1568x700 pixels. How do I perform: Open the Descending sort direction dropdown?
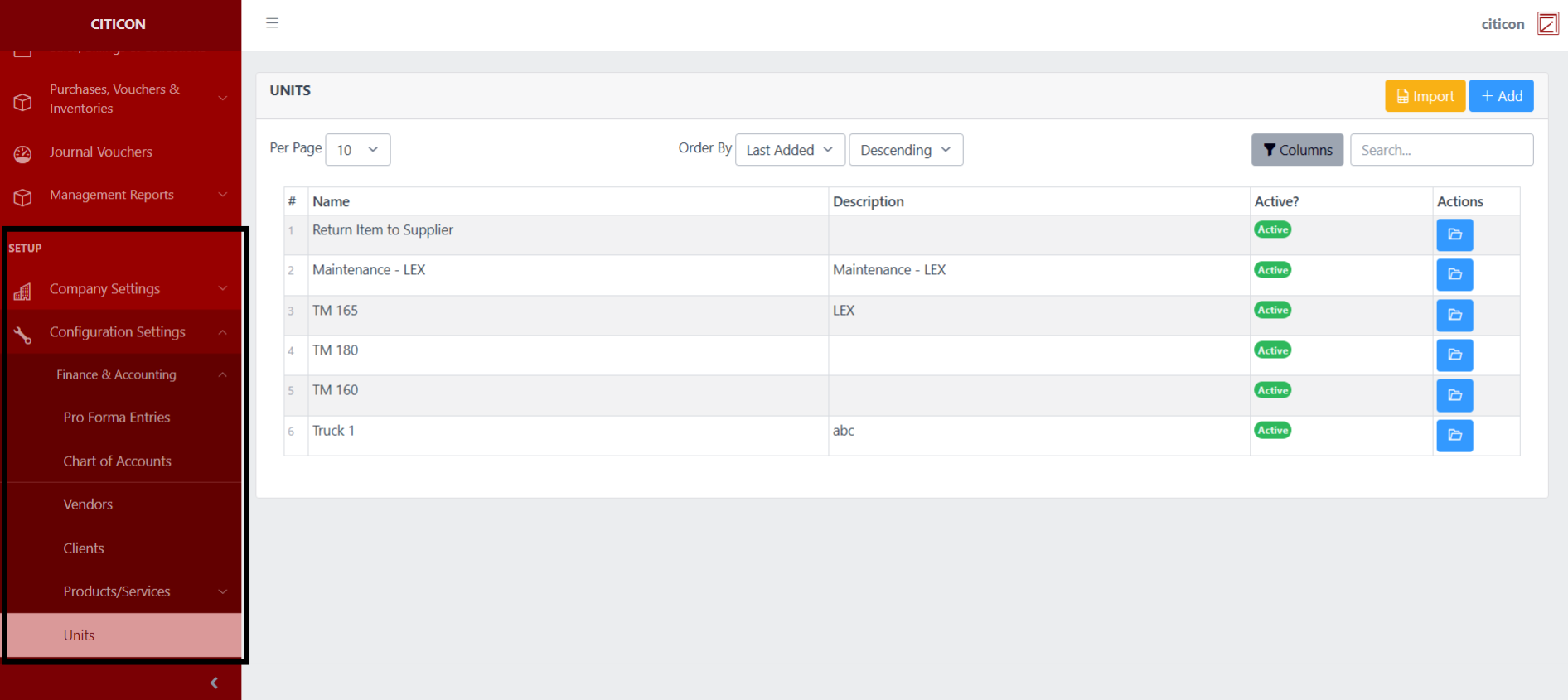pyautogui.click(x=905, y=150)
